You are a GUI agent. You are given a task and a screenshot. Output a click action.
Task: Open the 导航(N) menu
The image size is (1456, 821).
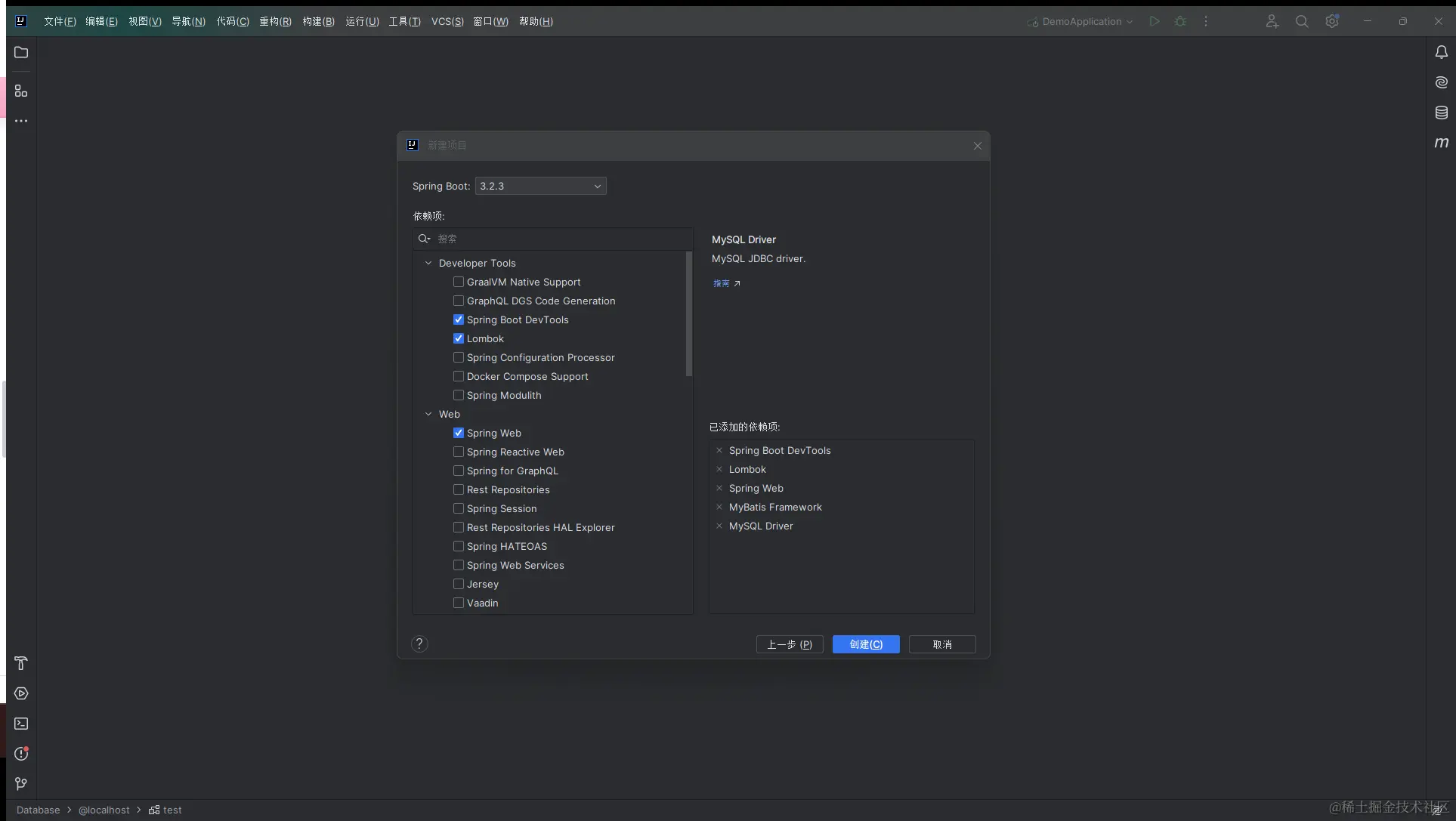pyautogui.click(x=188, y=21)
